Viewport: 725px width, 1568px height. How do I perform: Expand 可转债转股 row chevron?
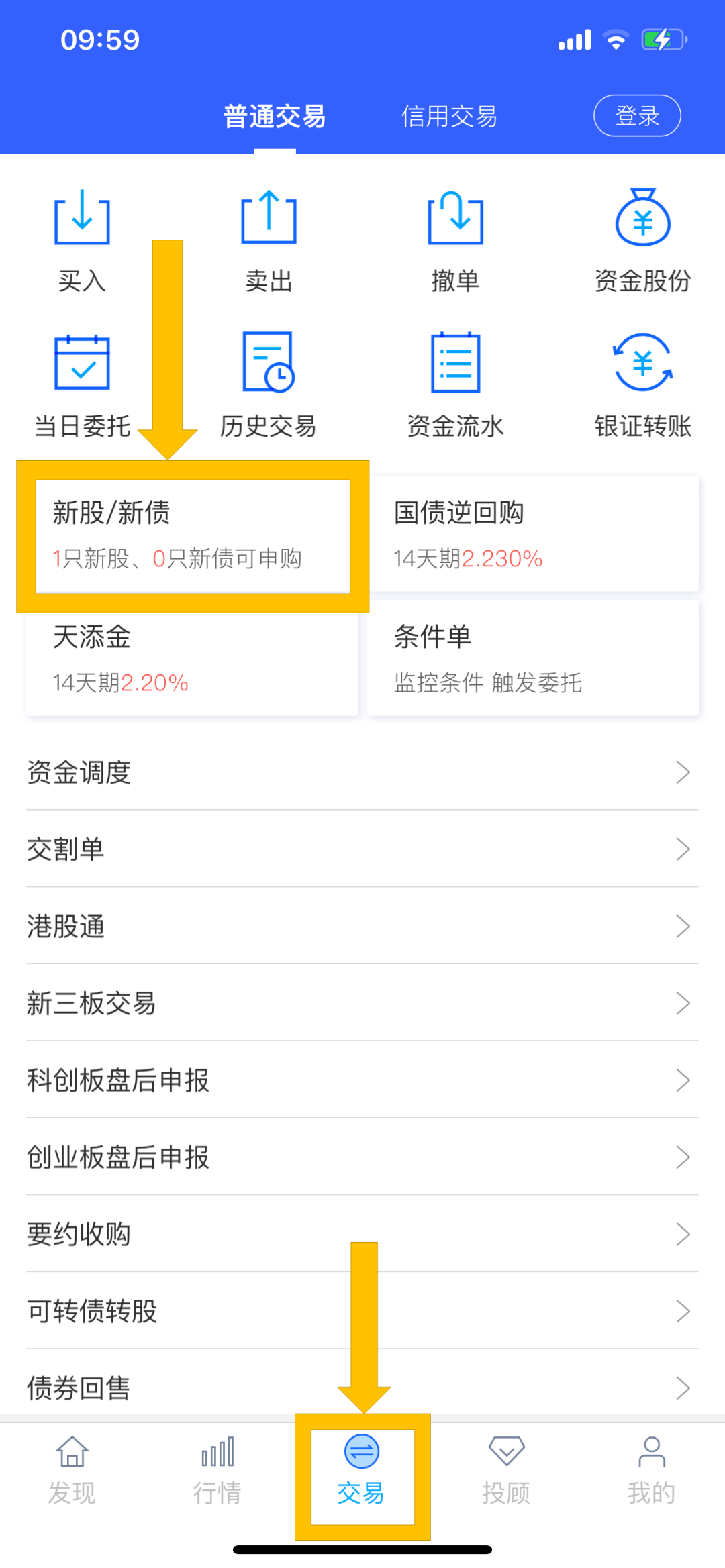pos(683,1311)
